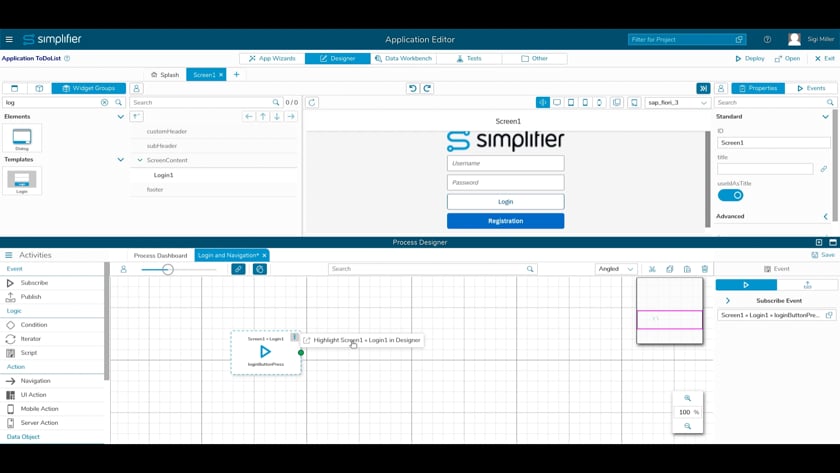Click the Activities panel scrollbar
840x473 pixels.
[x=107, y=321]
